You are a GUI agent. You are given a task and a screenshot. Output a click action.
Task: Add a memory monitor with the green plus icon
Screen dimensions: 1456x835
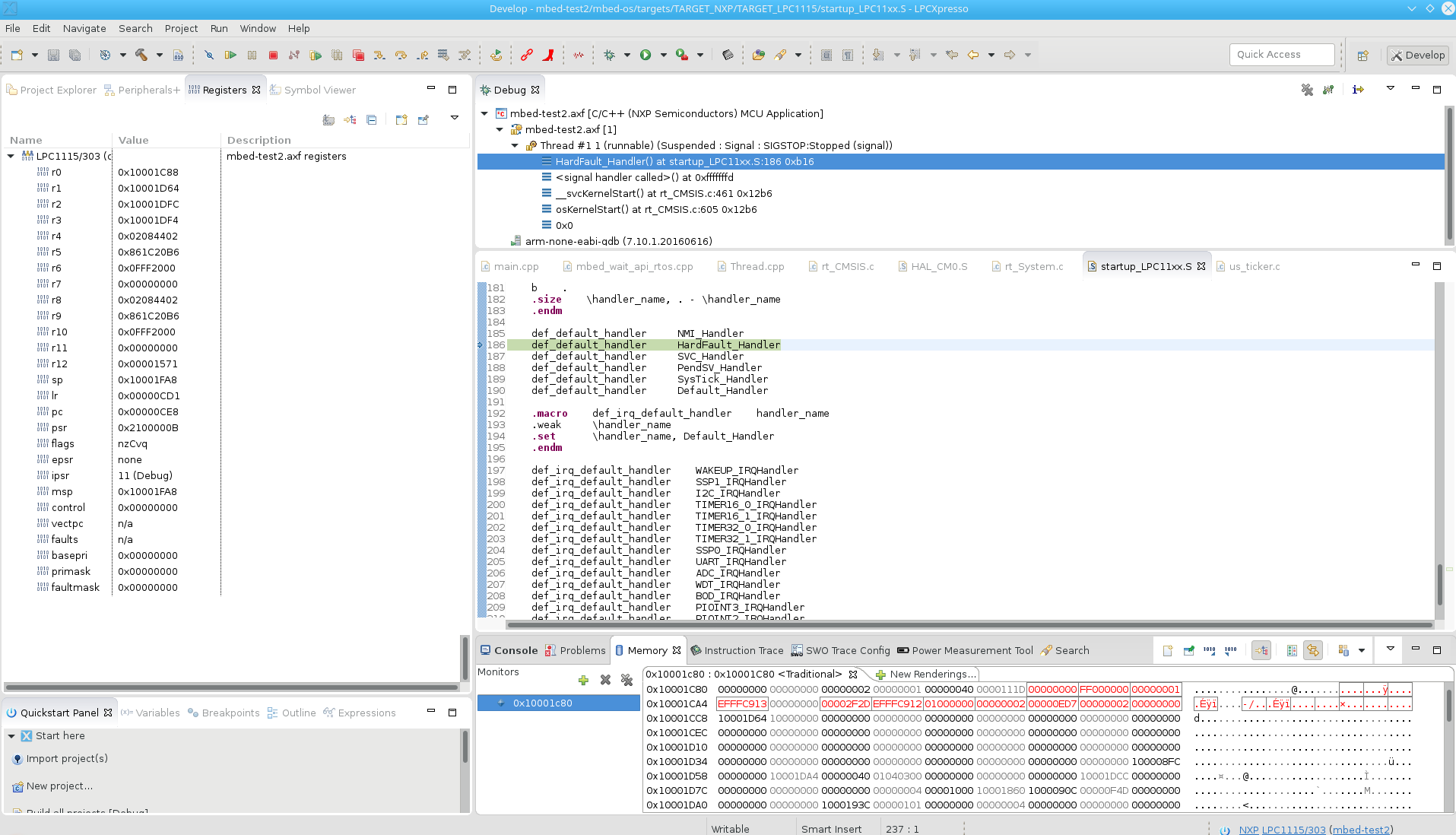pyautogui.click(x=583, y=681)
